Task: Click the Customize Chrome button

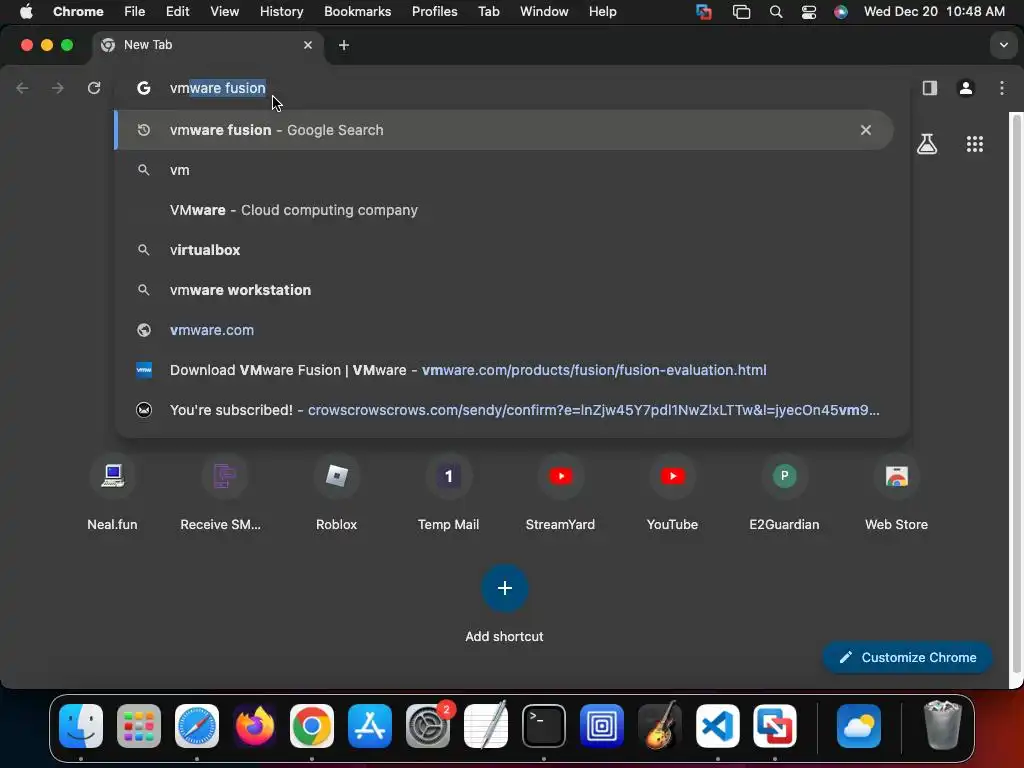Action: click(x=908, y=658)
